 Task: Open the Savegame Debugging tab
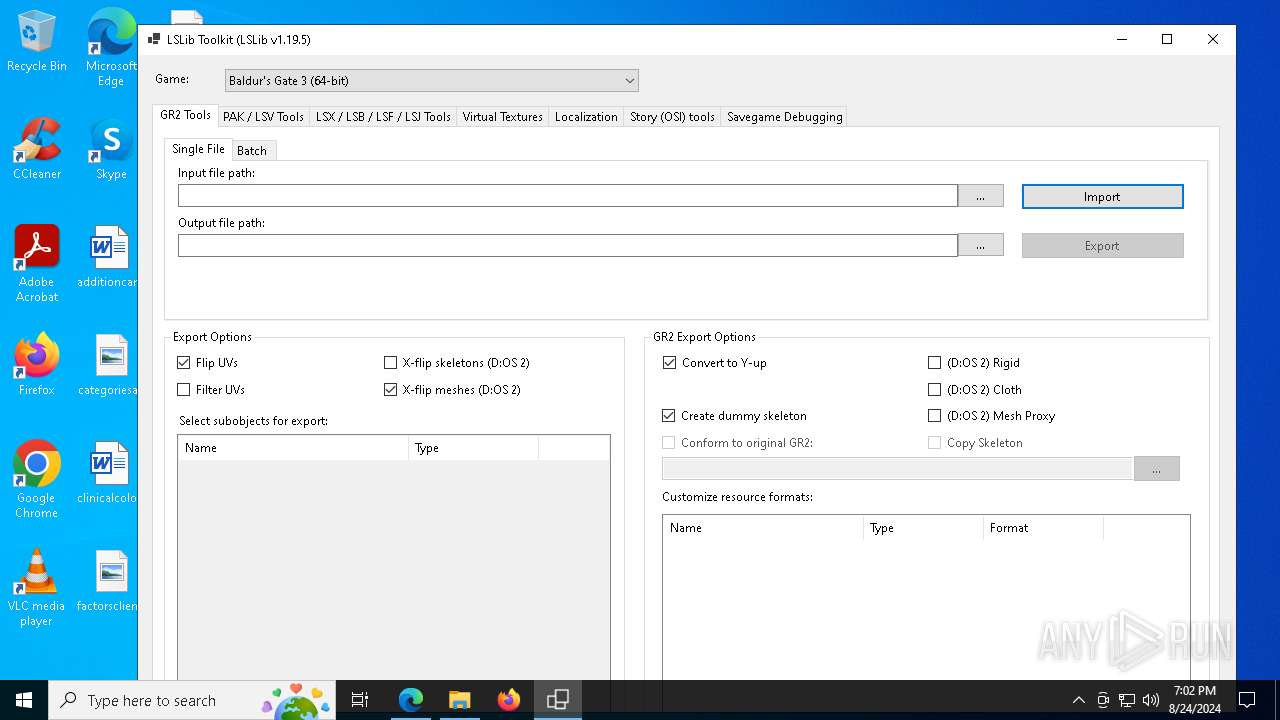tap(784, 117)
